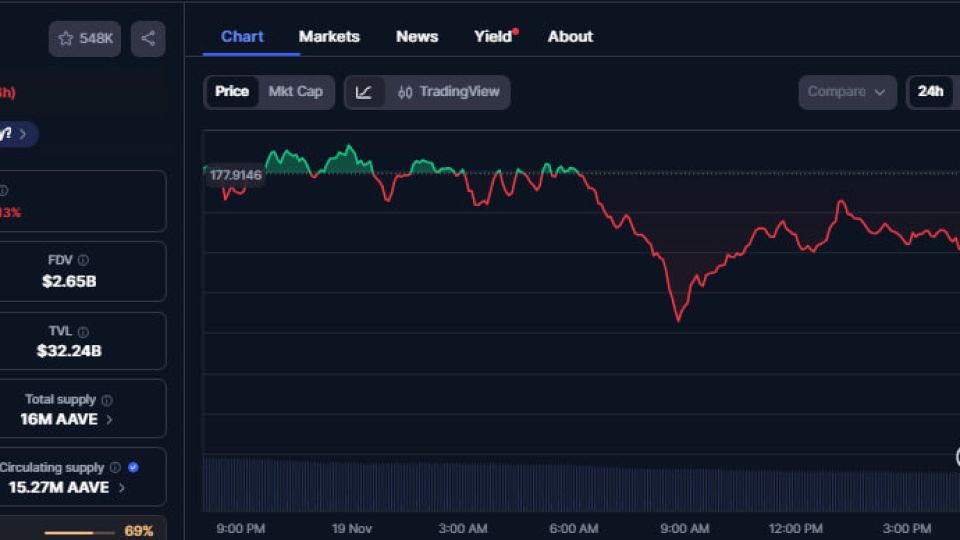960x540 pixels.
Task: Switch to the Chart tab
Action: 242,37
